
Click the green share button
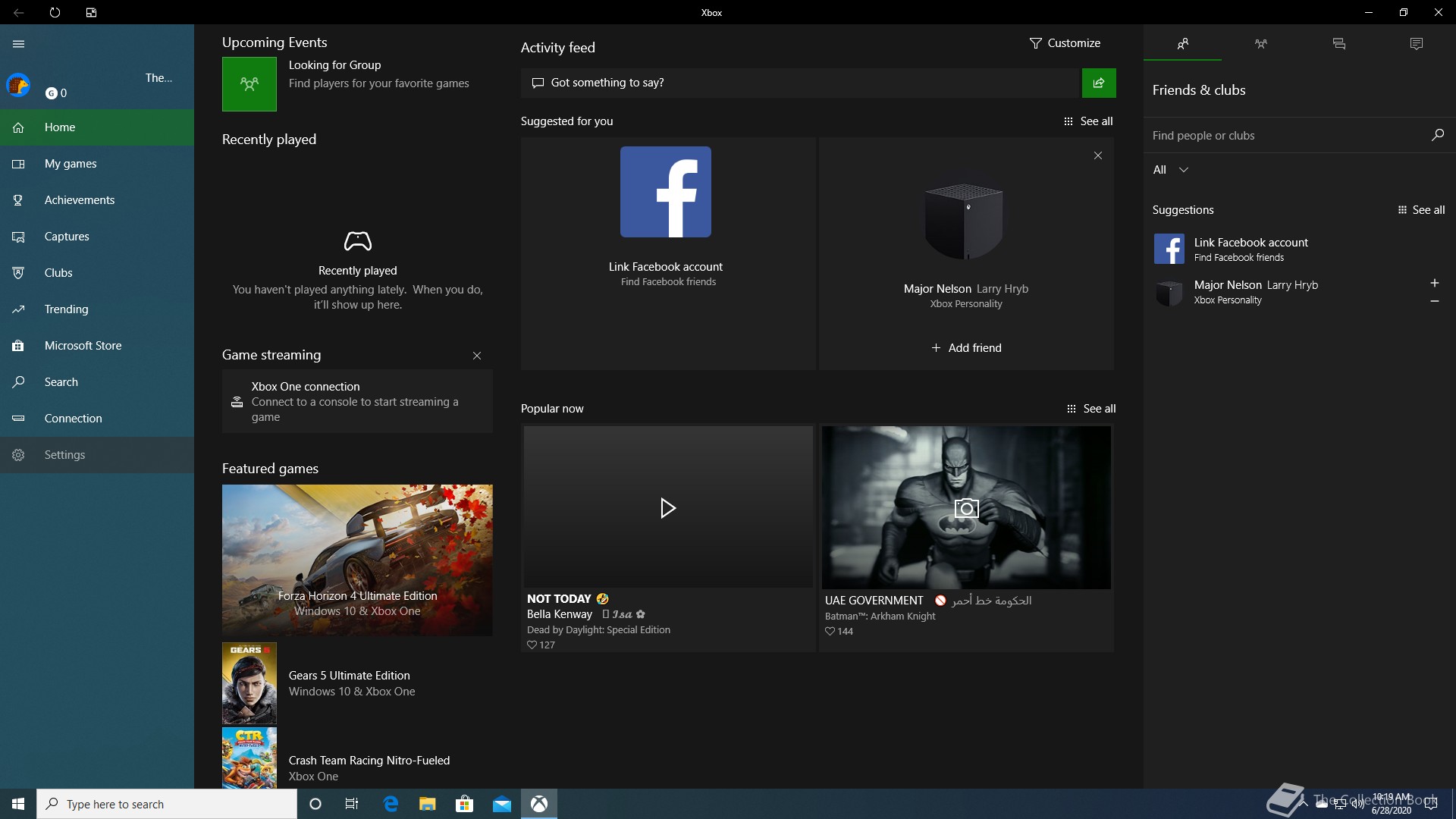click(1099, 83)
